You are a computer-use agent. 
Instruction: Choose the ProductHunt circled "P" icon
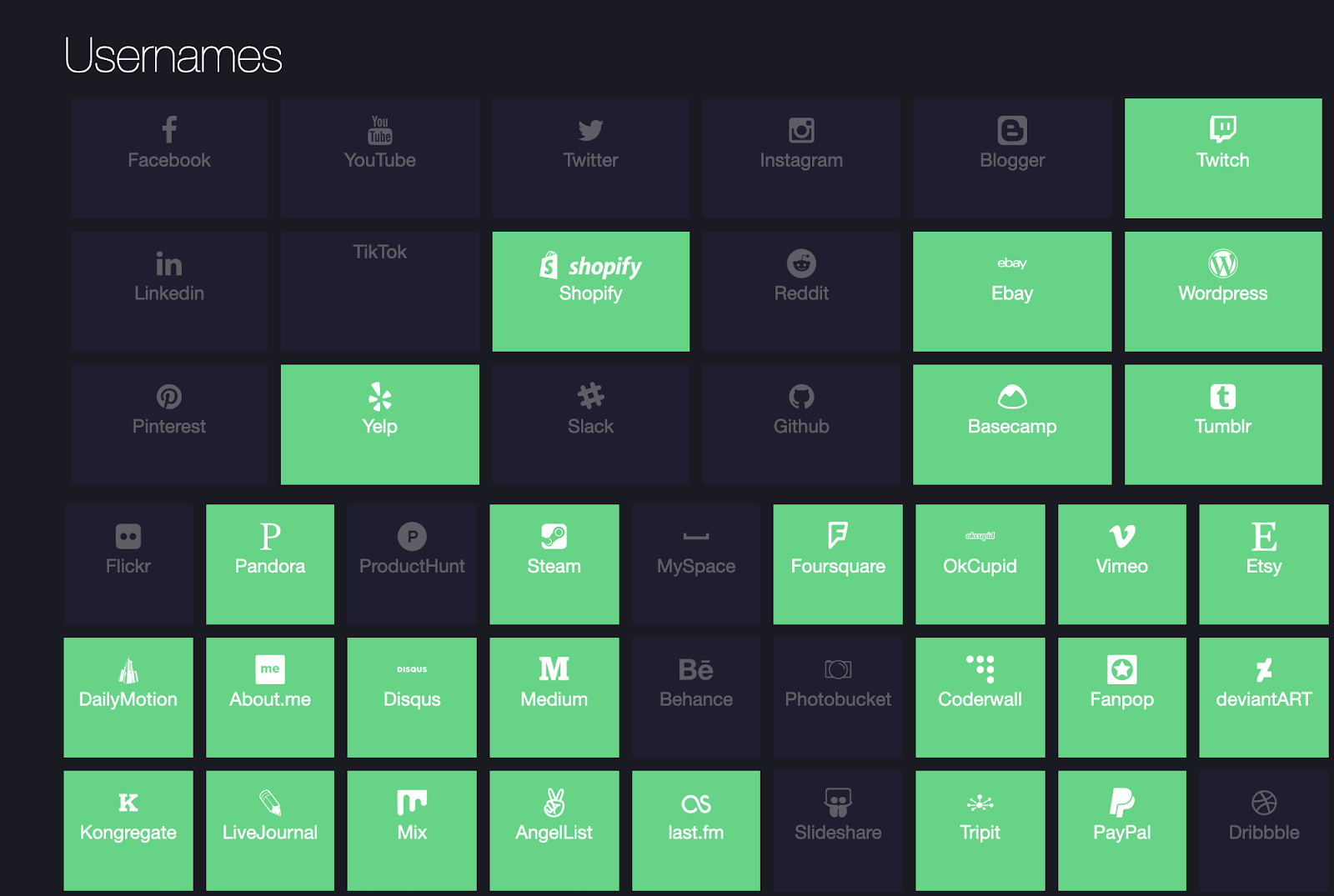click(x=412, y=537)
